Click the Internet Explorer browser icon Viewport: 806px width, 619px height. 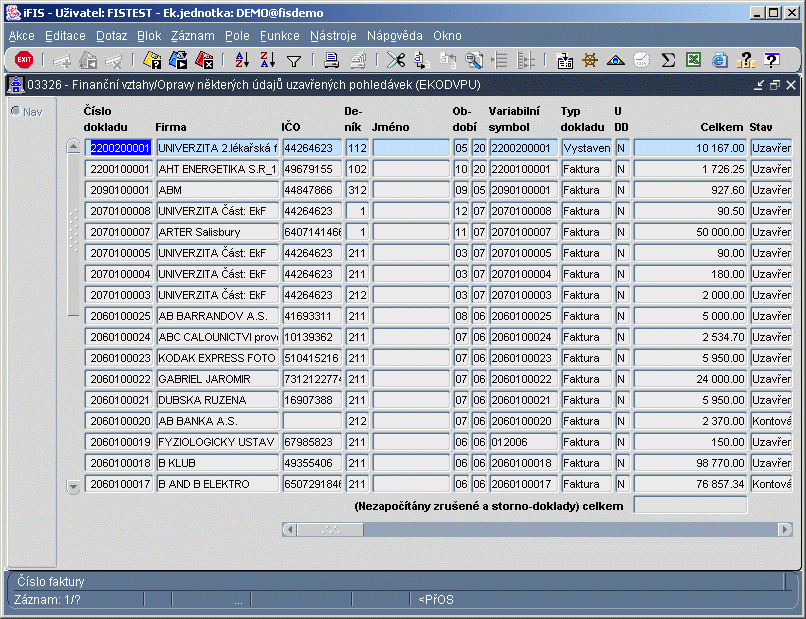(x=720, y=60)
